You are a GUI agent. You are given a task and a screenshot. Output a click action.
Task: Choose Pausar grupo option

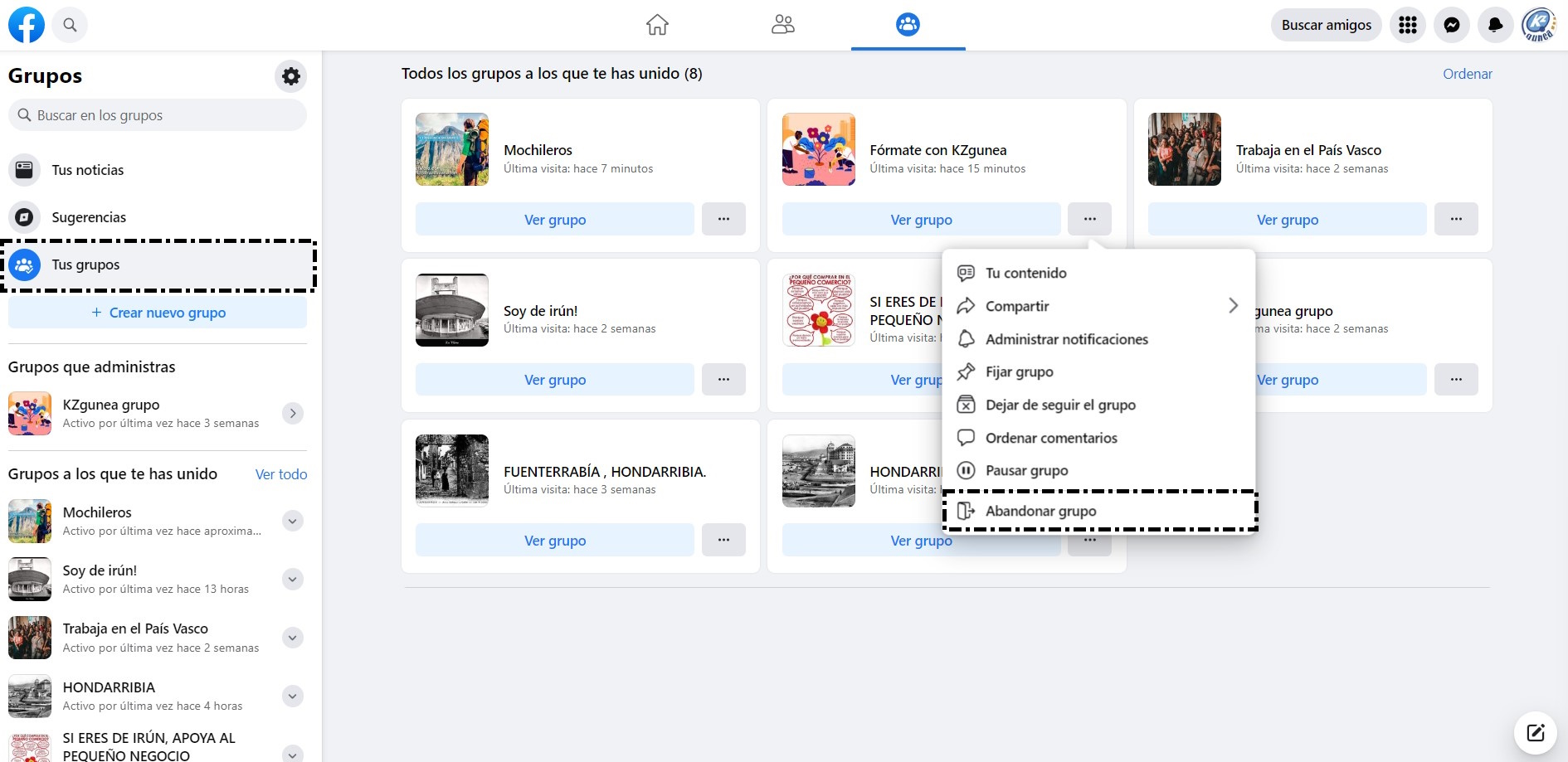1098,470
